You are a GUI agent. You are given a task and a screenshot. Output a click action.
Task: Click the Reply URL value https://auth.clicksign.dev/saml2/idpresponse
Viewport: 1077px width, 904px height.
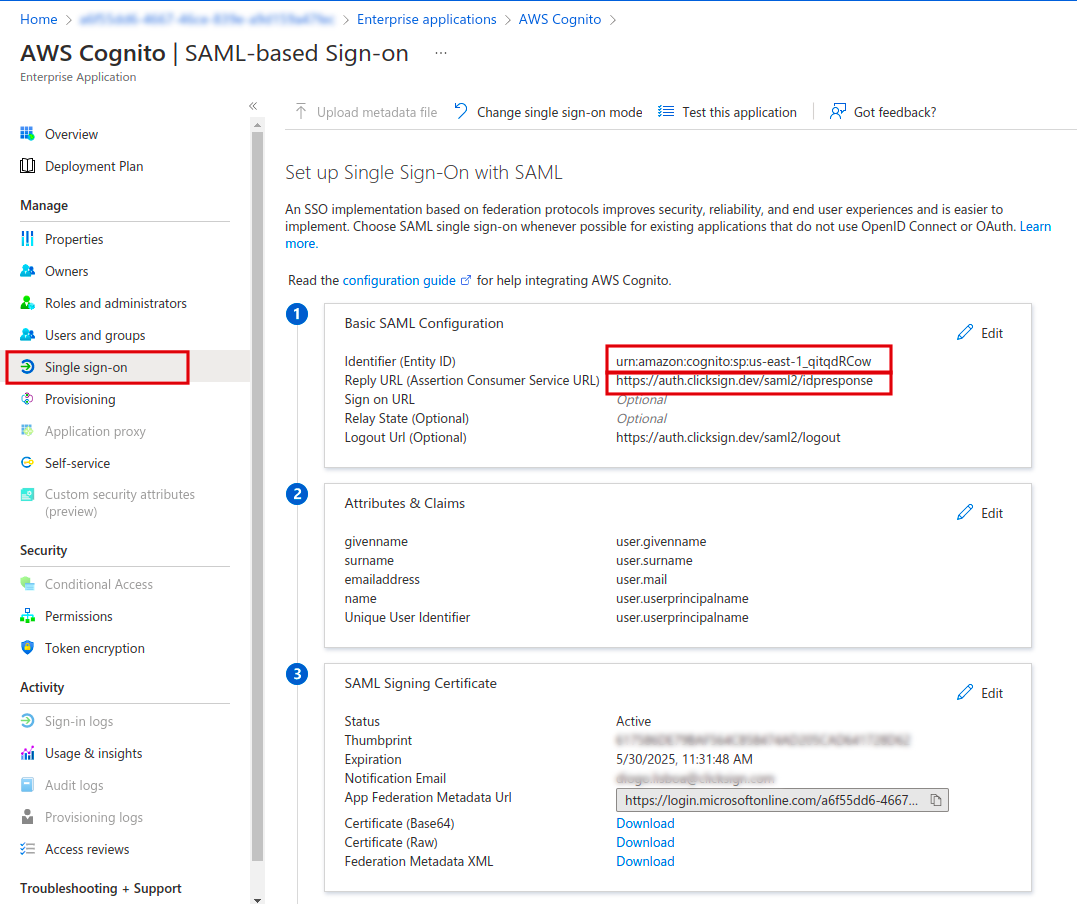(745, 381)
